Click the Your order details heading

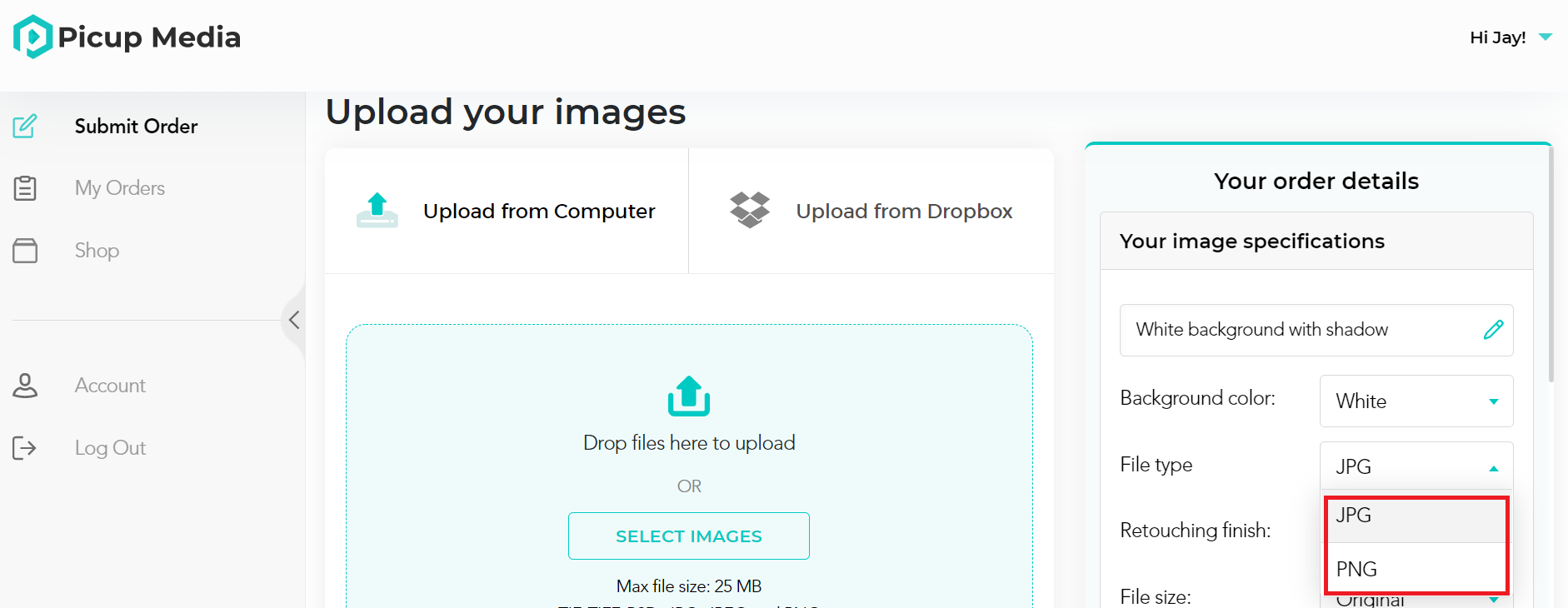pyautogui.click(x=1316, y=182)
